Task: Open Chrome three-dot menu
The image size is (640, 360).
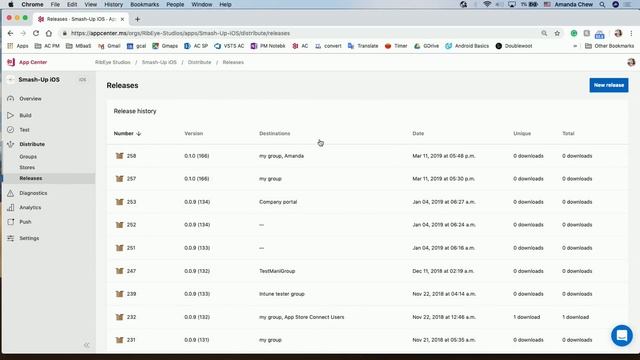Action: click(x=631, y=33)
